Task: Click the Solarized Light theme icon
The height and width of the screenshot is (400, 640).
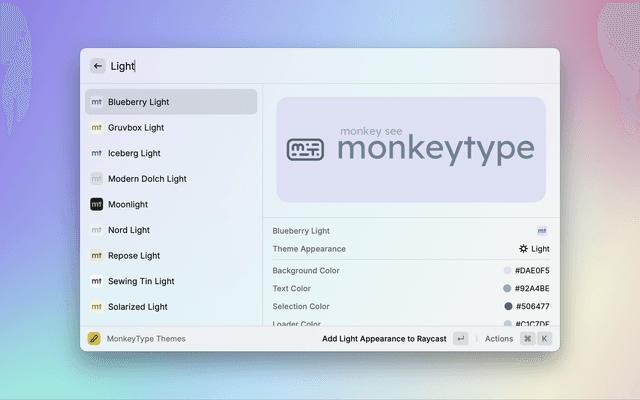Action: coord(96,307)
